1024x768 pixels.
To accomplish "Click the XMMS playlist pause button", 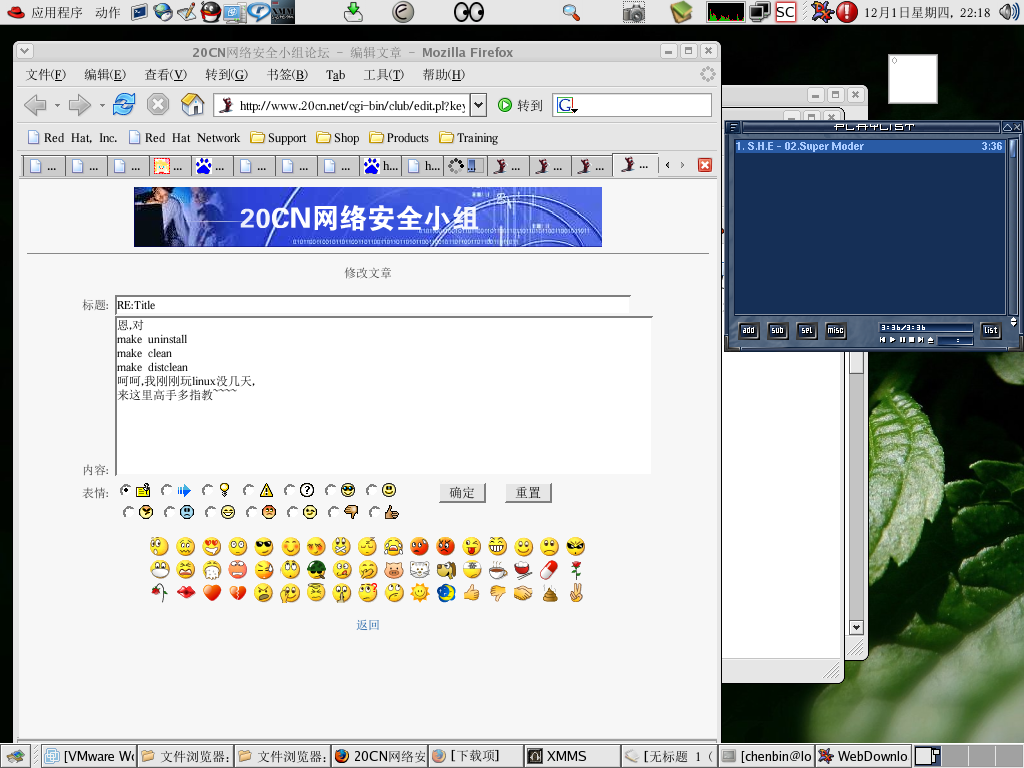I will (x=903, y=340).
